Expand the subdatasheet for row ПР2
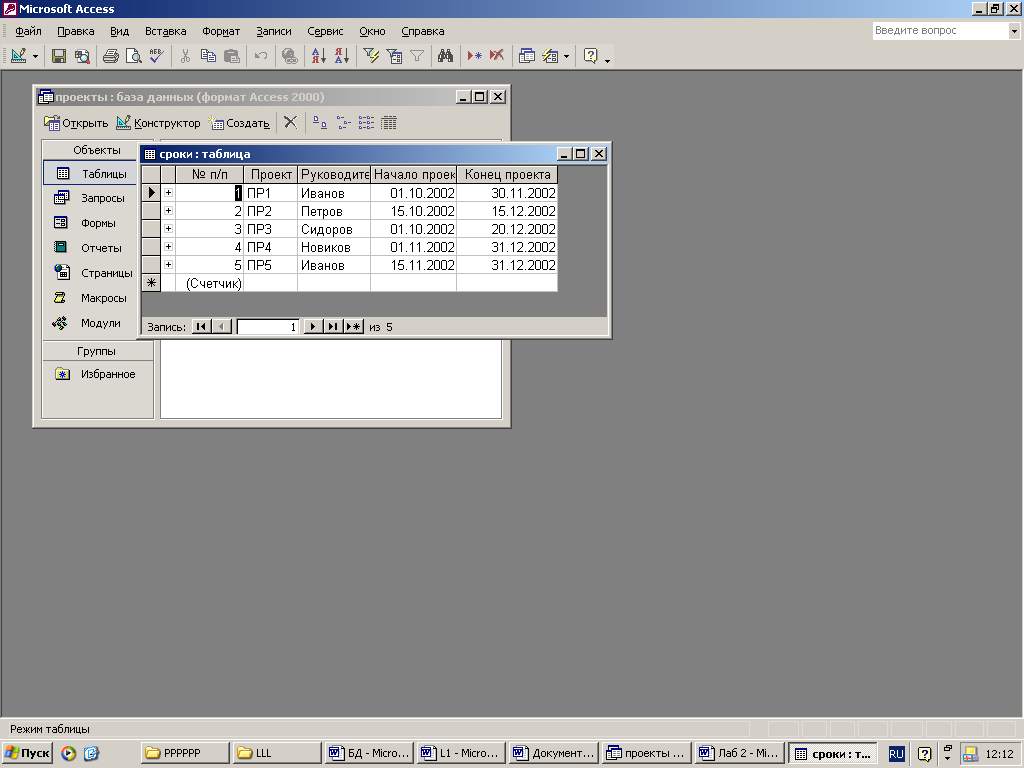 [168, 210]
